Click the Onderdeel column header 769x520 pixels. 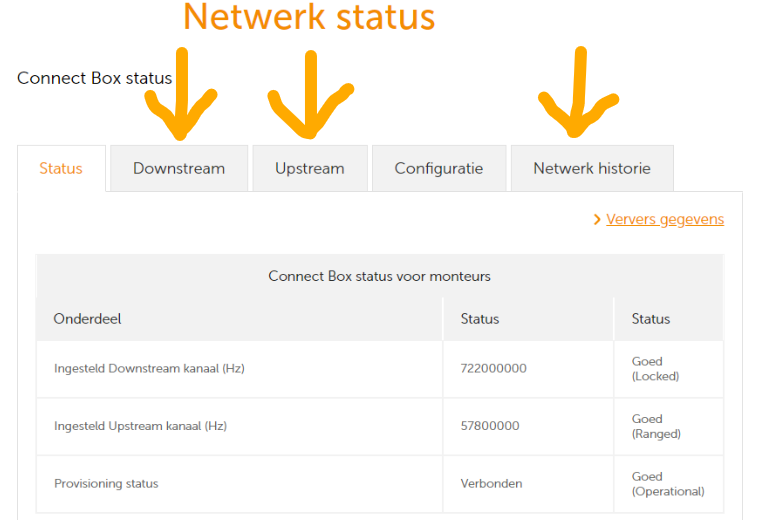coord(88,319)
